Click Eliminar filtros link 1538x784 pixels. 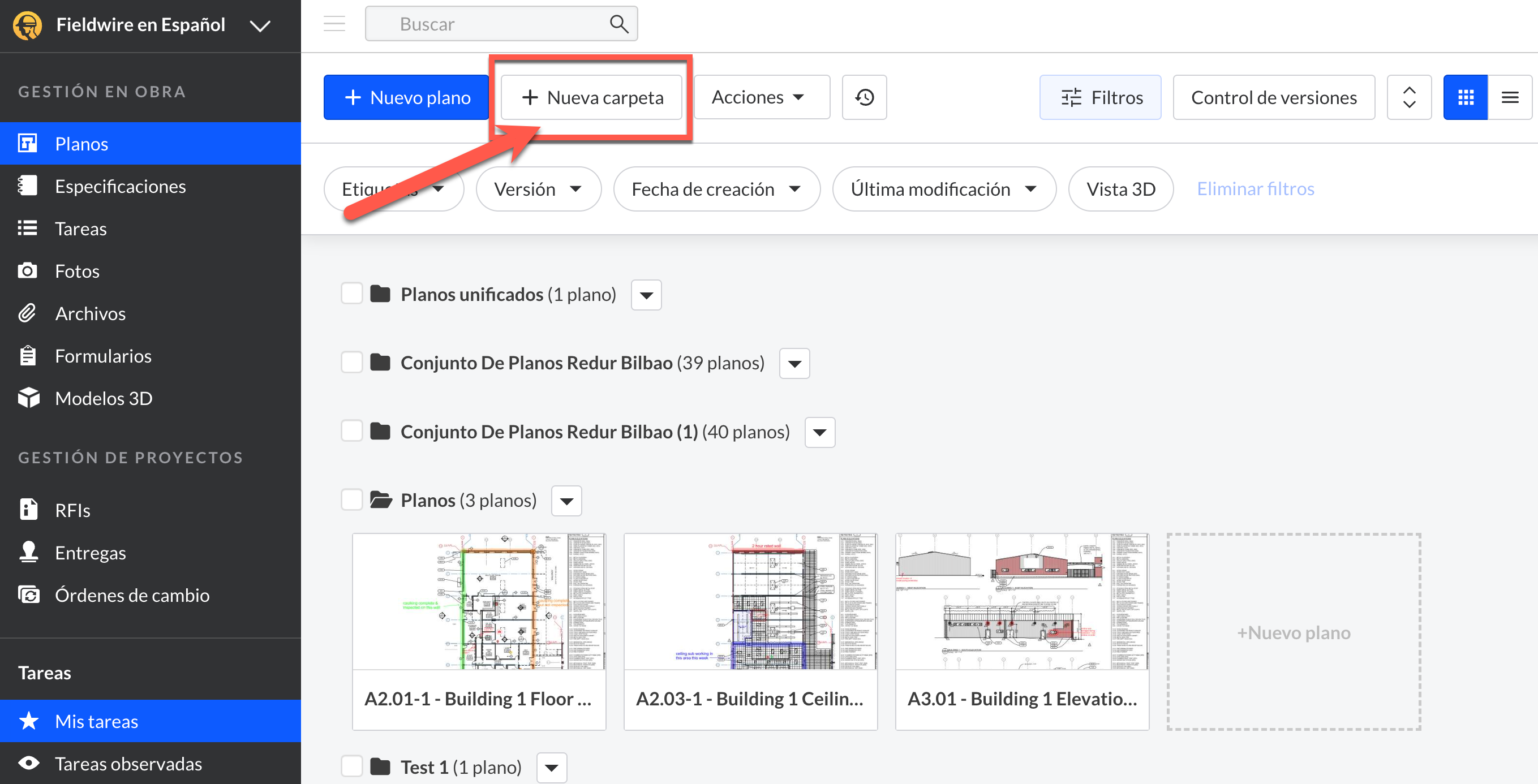1255,189
